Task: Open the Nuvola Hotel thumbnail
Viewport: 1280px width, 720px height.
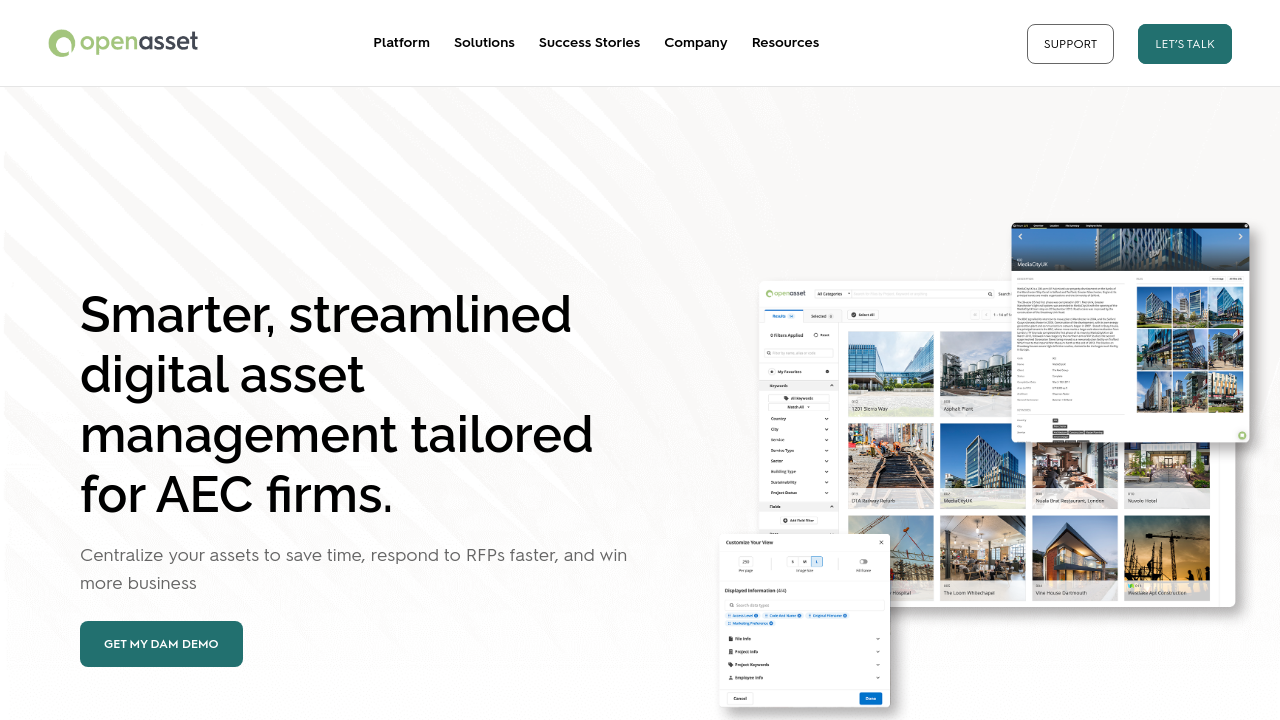Action: [x=1167, y=475]
